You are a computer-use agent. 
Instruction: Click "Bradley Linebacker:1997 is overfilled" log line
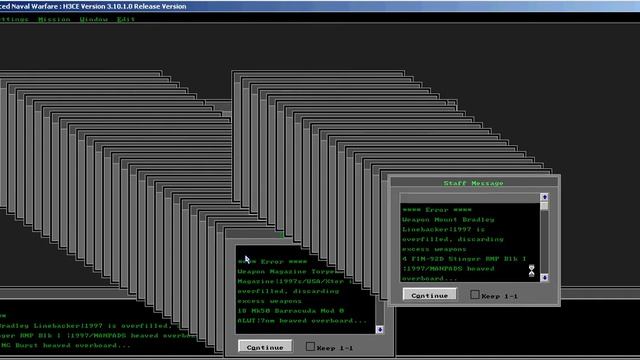click(x=86, y=326)
